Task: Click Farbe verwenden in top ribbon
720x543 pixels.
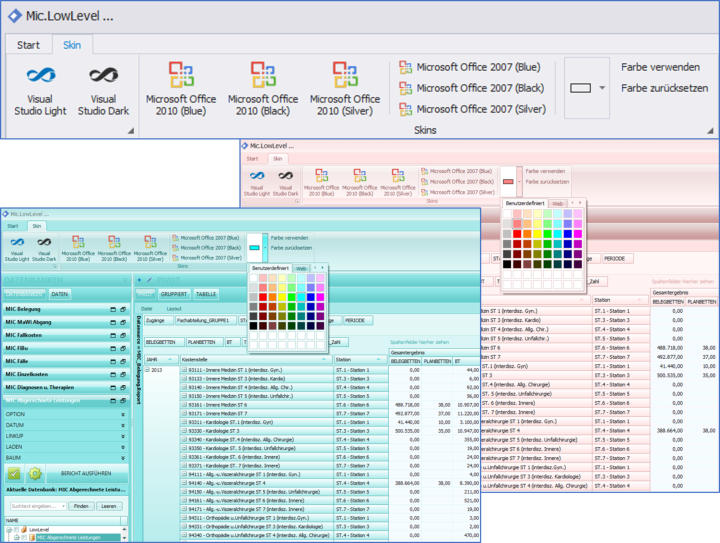Action: (x=660, y=67)
